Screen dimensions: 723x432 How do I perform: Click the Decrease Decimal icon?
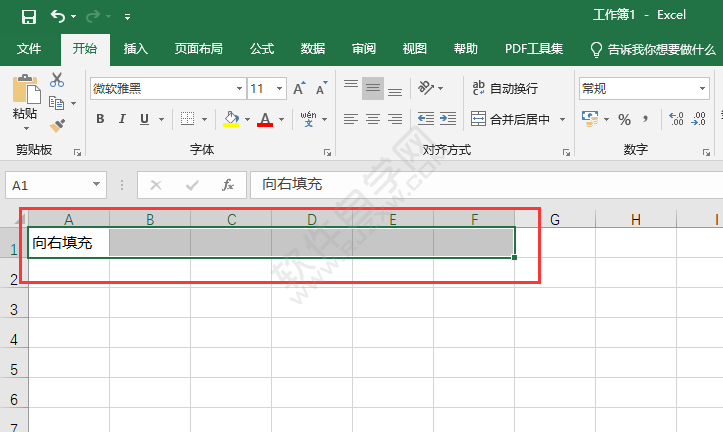pos(698,119)
